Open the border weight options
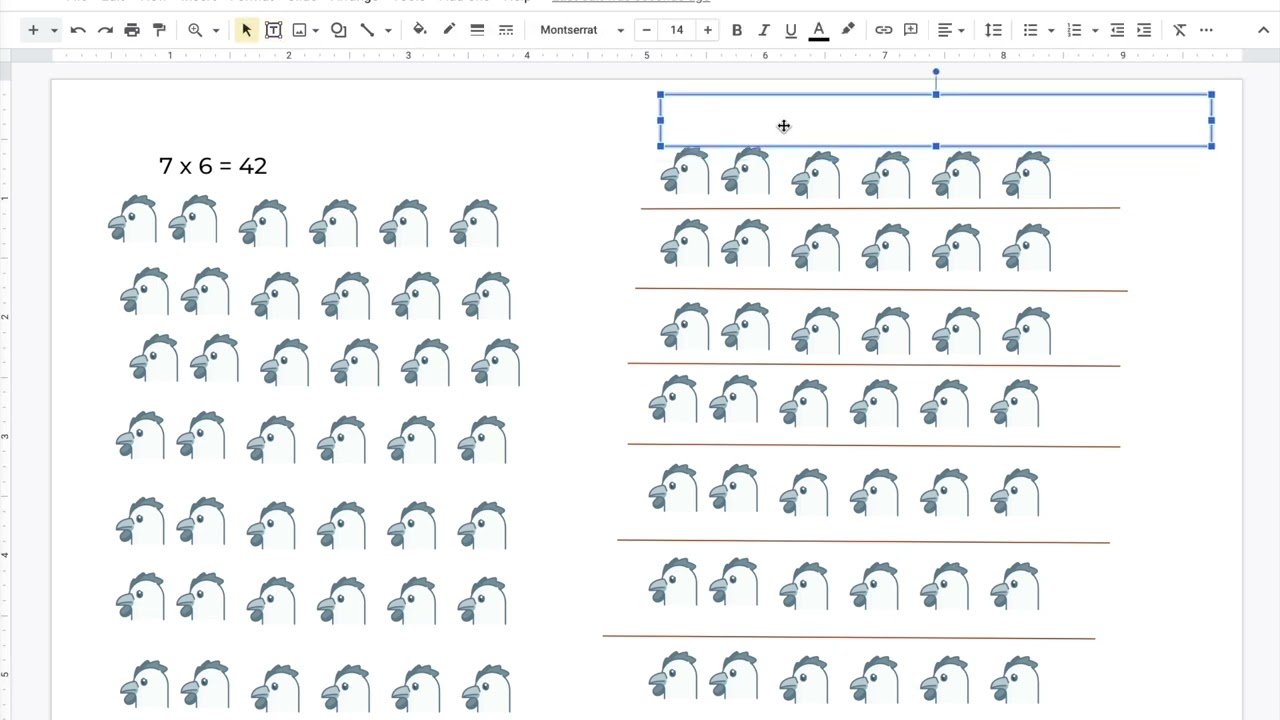The image size is (1280, 720). tap(477, 30)
